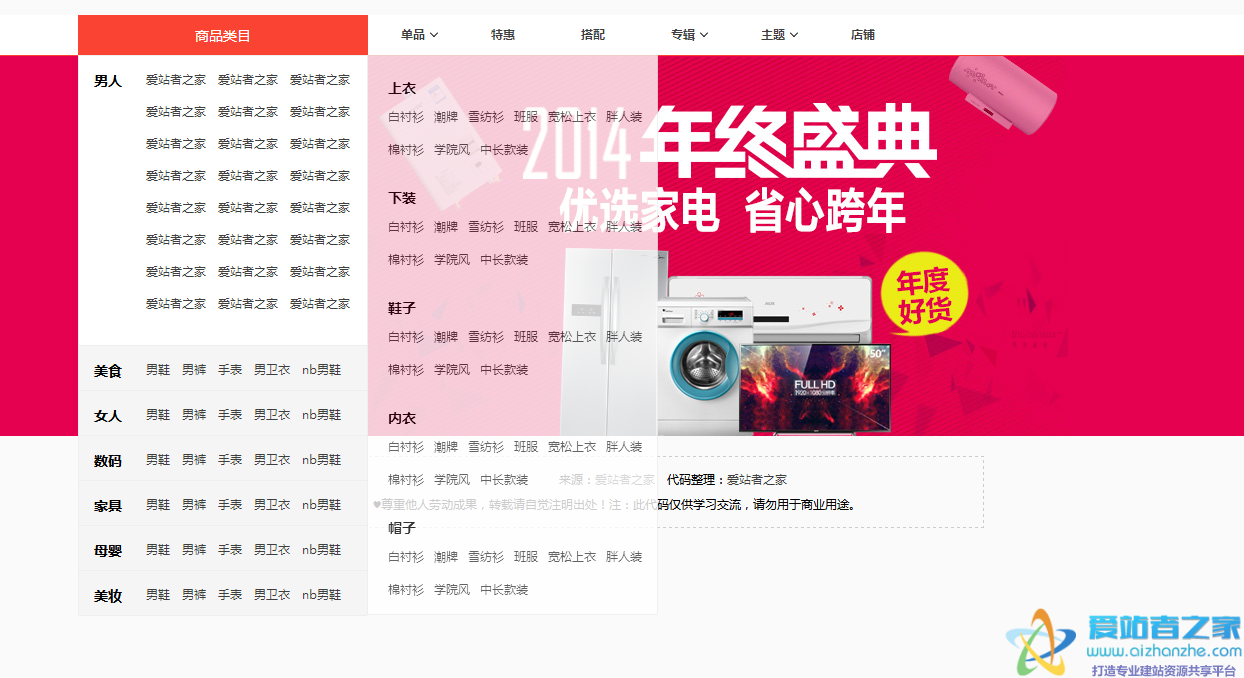Open 潮牌 under 上衣
The image size is (1244, 678).
tap(446, 117)
